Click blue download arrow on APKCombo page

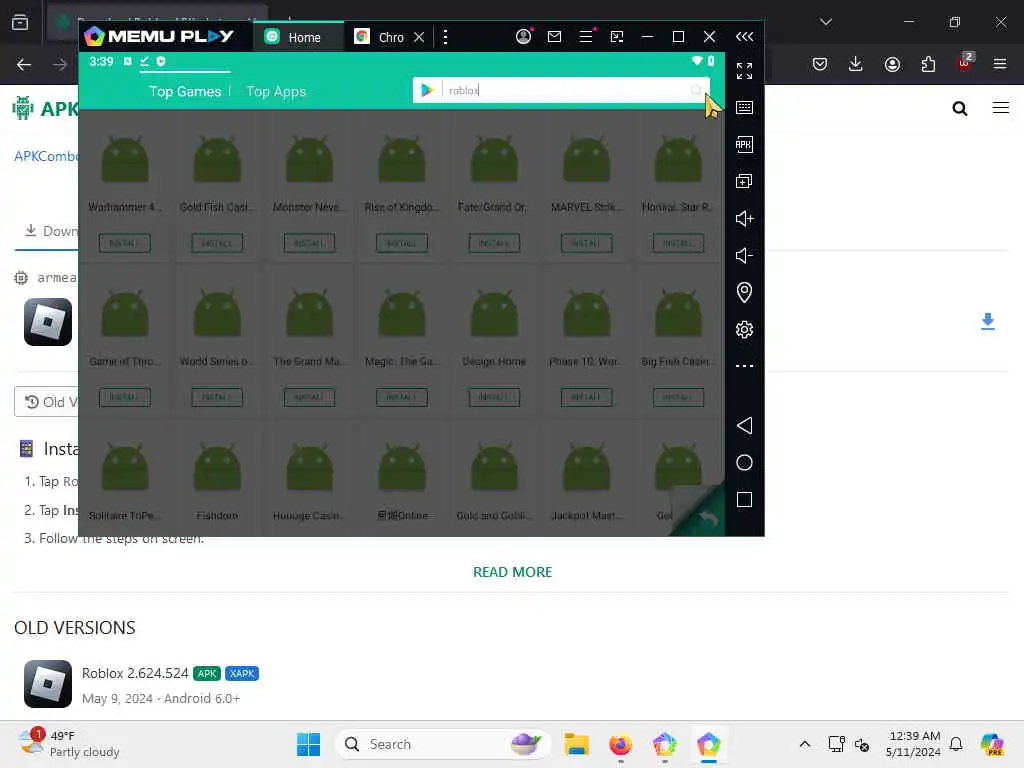pos(987,321)
